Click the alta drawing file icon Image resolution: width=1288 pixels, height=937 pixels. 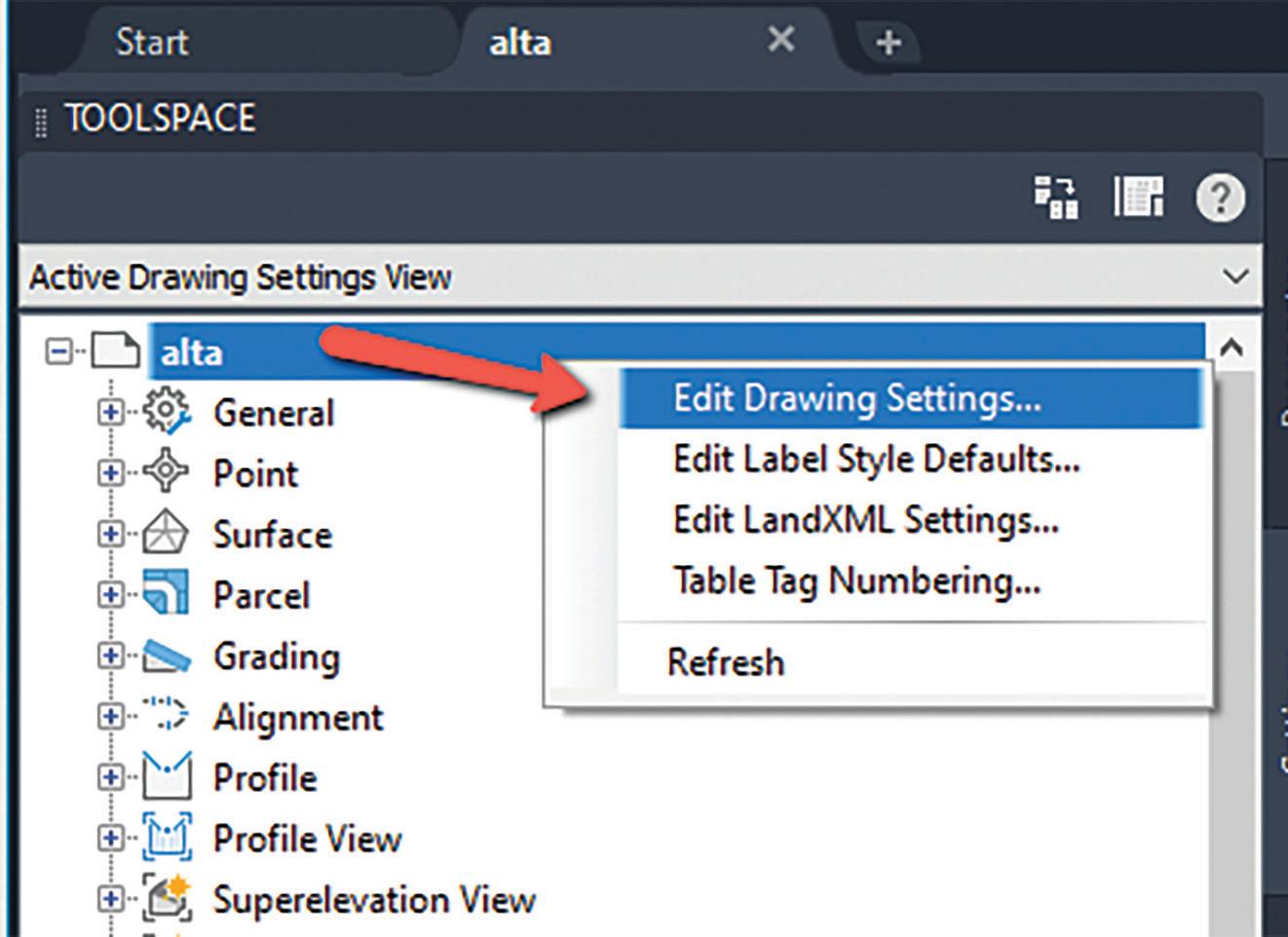[115, 351]
